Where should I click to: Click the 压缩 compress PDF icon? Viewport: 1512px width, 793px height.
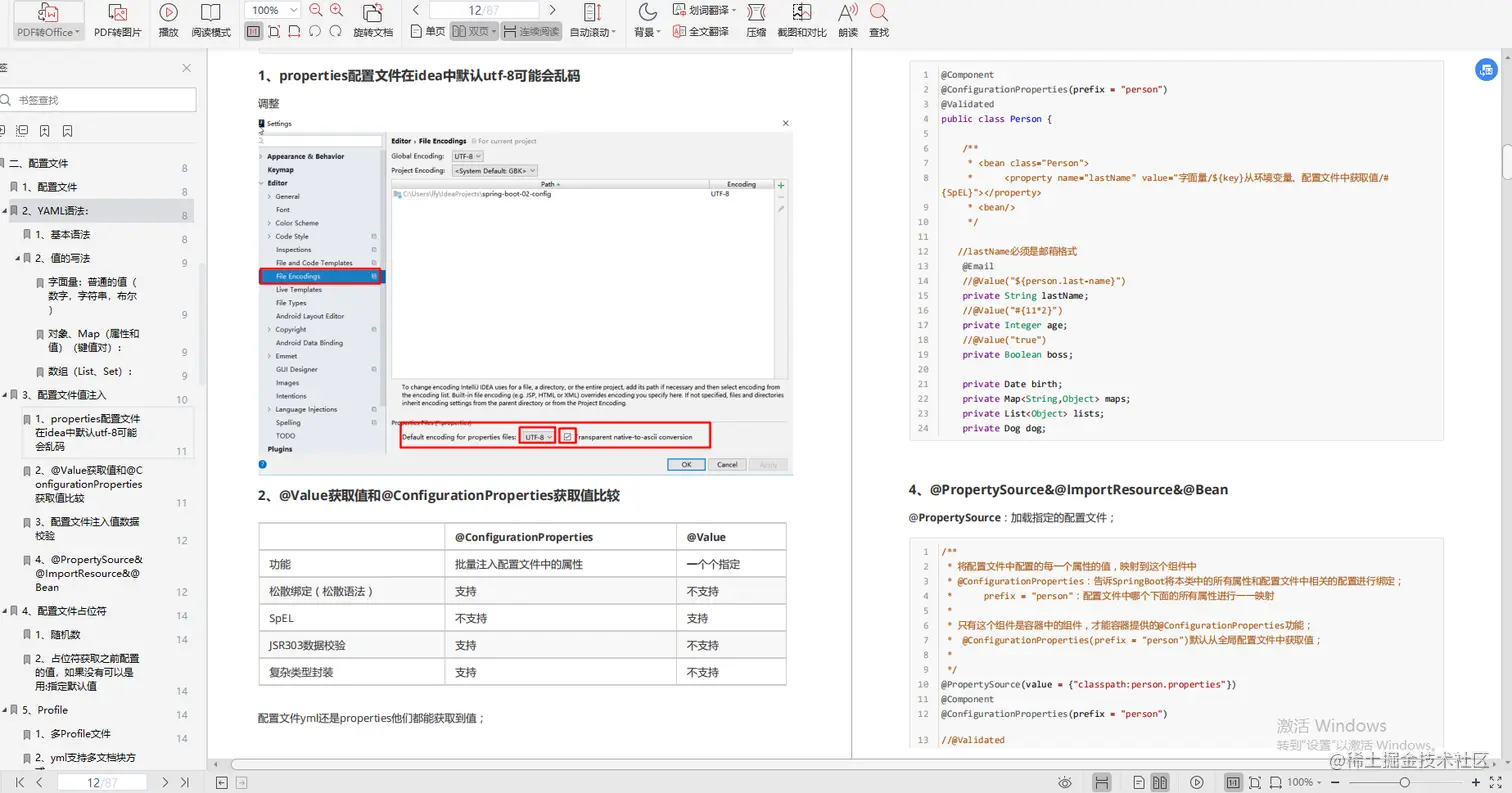[x=756, y=21]
